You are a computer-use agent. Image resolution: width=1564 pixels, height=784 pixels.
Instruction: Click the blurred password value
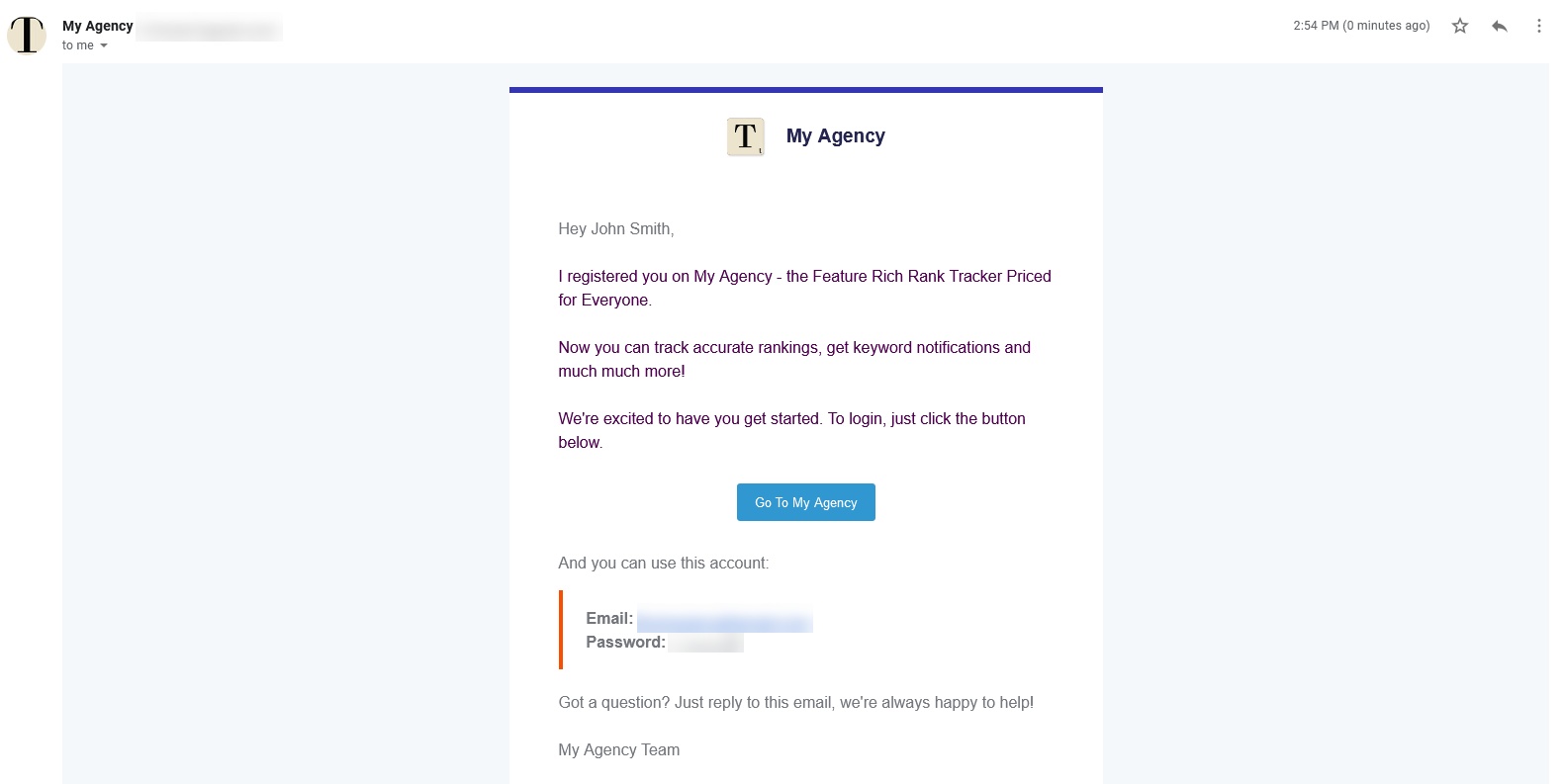(705, 643)
